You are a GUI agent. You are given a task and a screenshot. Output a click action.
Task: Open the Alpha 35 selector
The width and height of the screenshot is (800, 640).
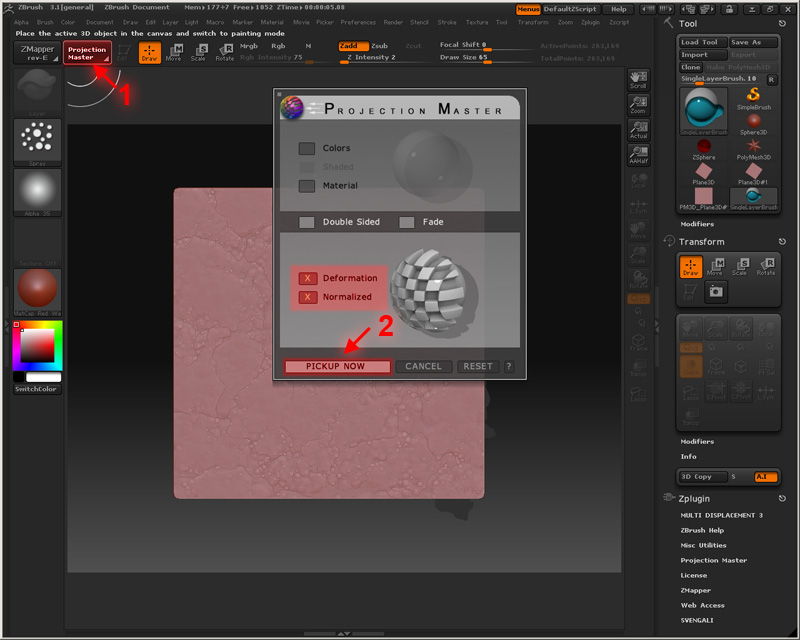37,192
